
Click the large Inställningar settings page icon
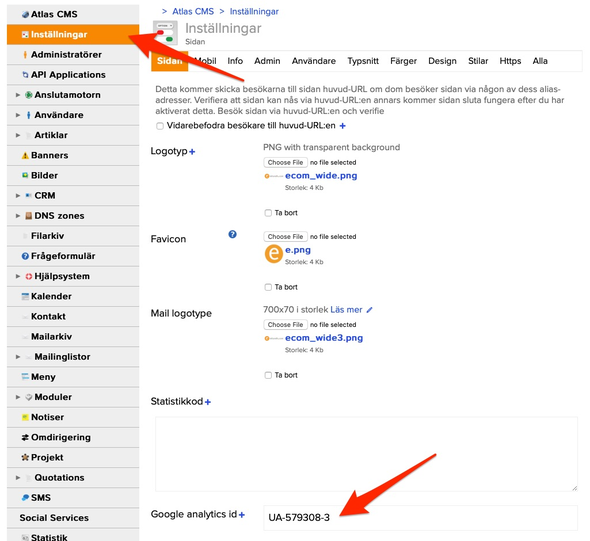(165, 33)
